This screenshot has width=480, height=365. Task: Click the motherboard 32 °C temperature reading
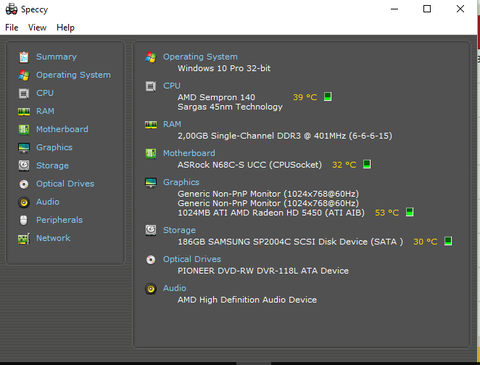[344, 165]
